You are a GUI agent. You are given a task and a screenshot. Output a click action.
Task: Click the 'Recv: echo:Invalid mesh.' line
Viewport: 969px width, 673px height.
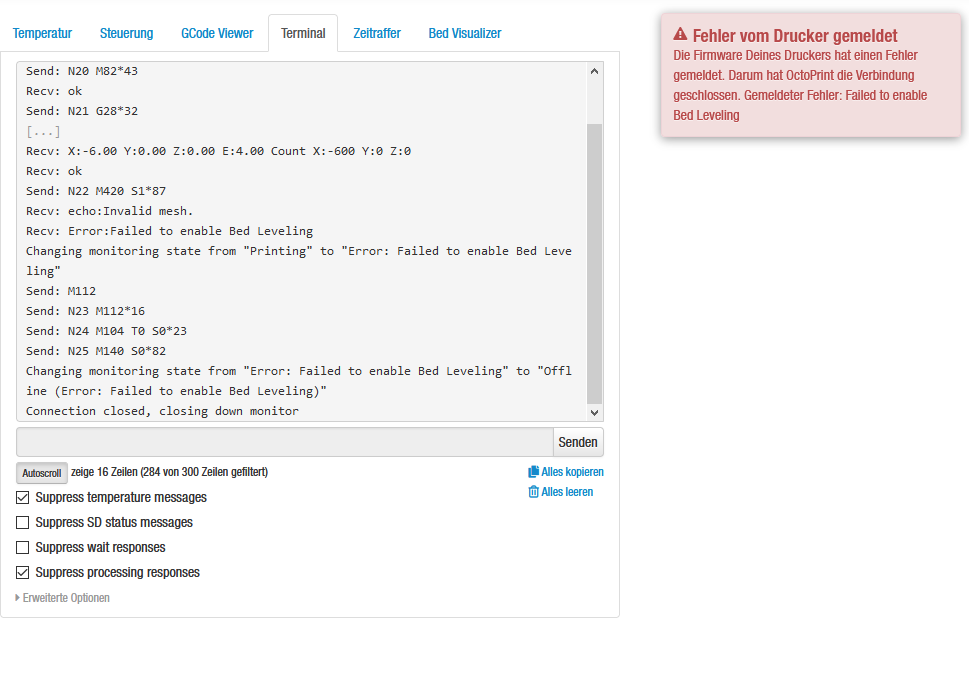109,211
